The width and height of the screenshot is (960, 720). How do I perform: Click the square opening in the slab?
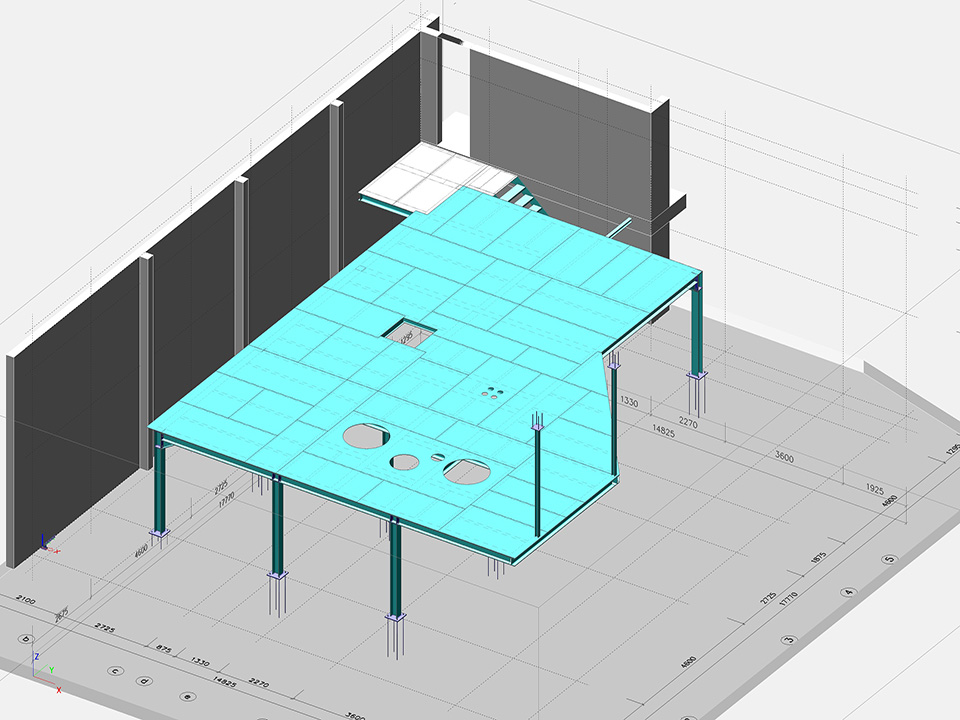click(406, 333)
